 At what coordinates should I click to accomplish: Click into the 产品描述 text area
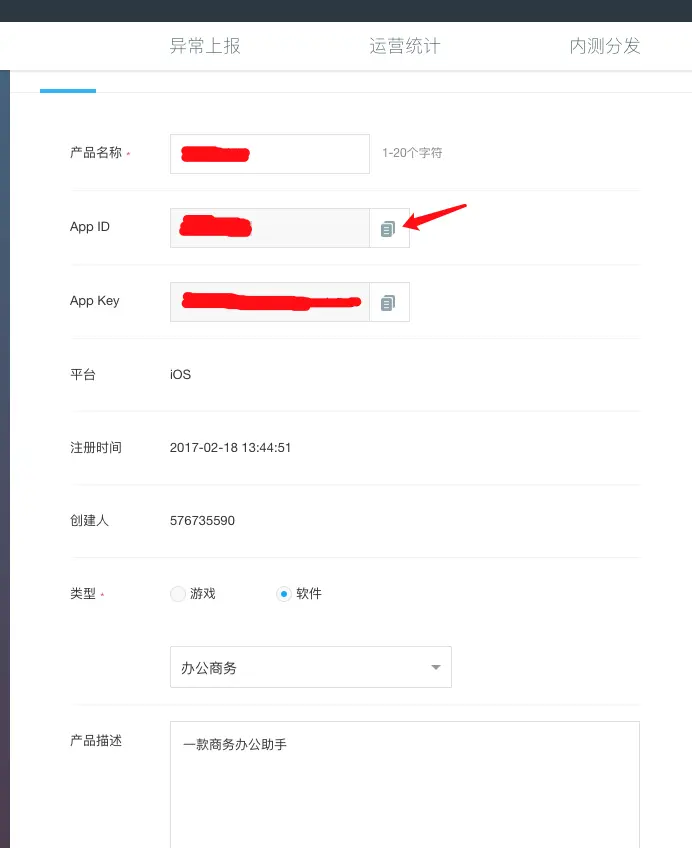pos(405,784)
